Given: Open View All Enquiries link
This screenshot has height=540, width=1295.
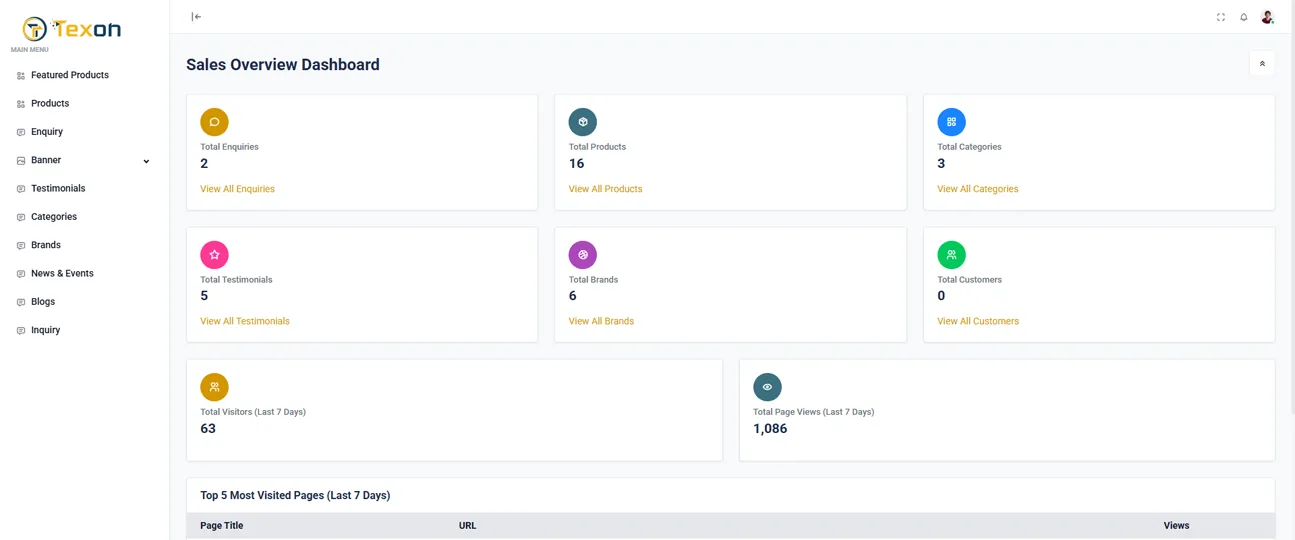Looking at the screenshot, I should click(x=237, y=189).
